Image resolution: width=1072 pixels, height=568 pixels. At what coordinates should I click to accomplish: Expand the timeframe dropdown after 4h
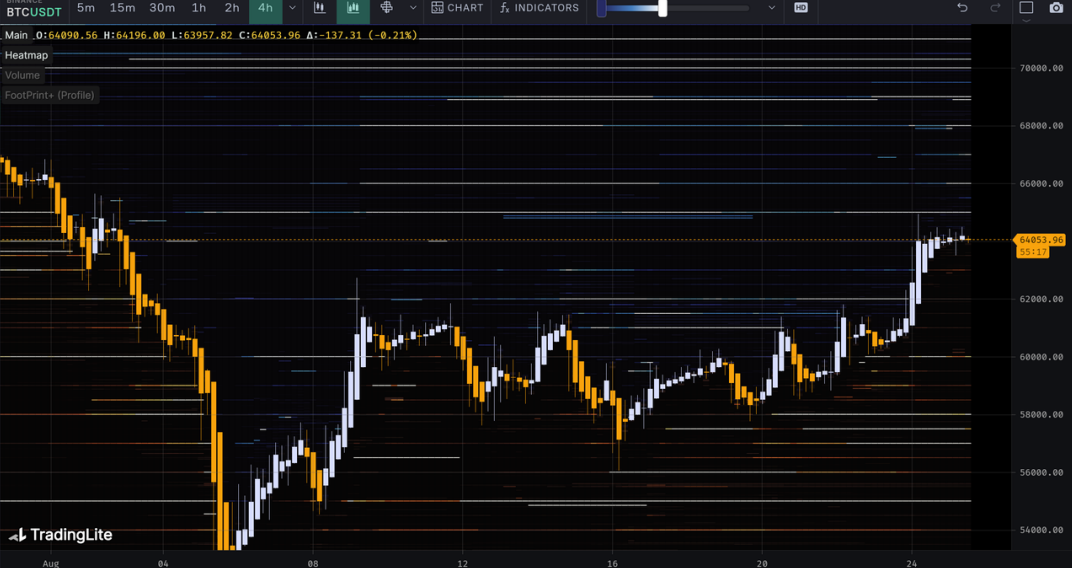(x=292, y=8)
